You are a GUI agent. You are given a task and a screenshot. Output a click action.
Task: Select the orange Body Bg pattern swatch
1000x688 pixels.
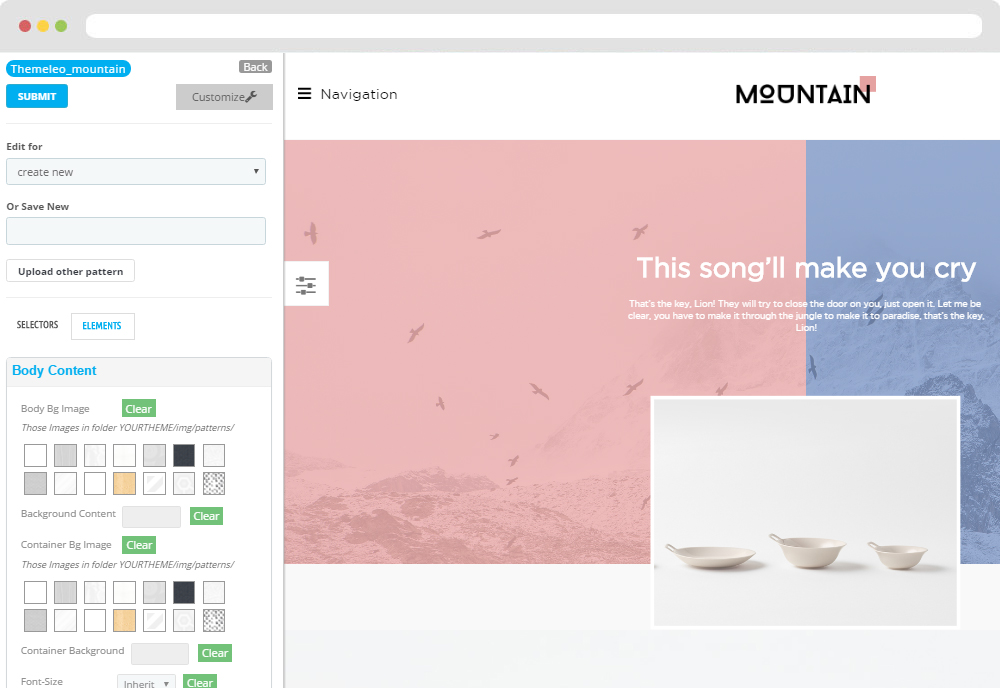124,483
